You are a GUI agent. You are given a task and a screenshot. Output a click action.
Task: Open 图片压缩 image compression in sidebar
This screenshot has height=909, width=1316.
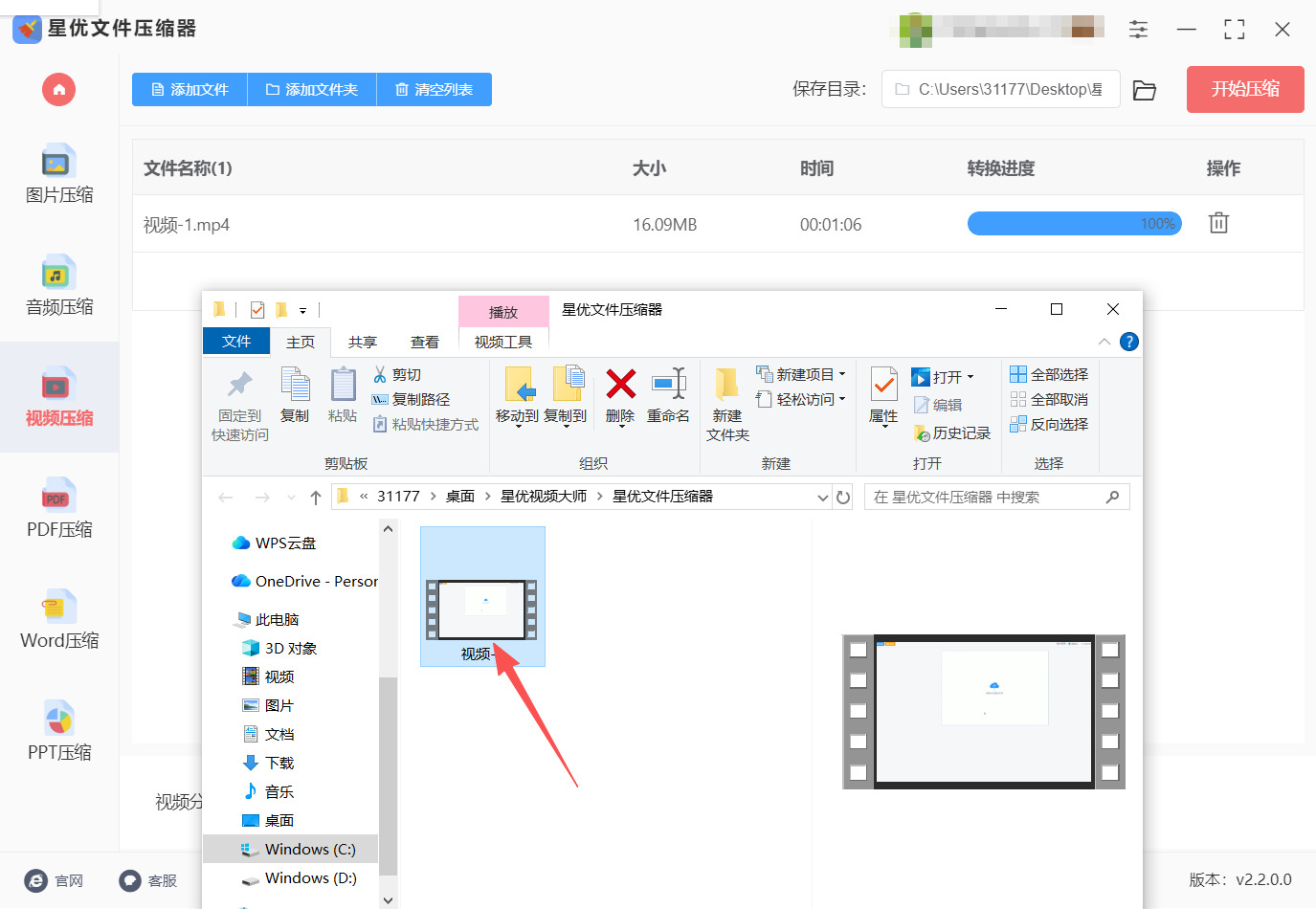pos(59,175)
